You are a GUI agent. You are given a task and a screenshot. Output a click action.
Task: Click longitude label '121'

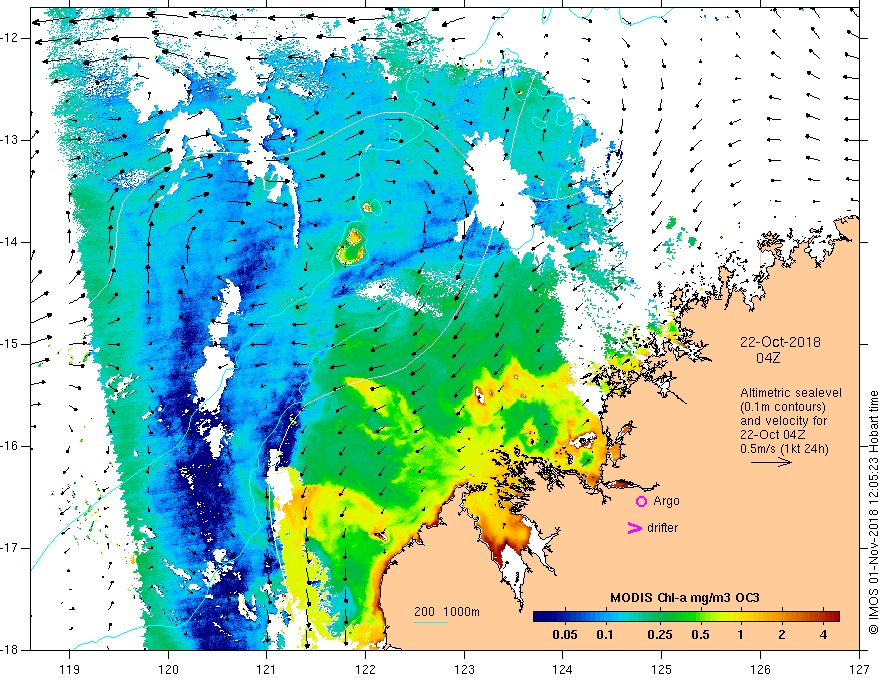tap(267, 669)
